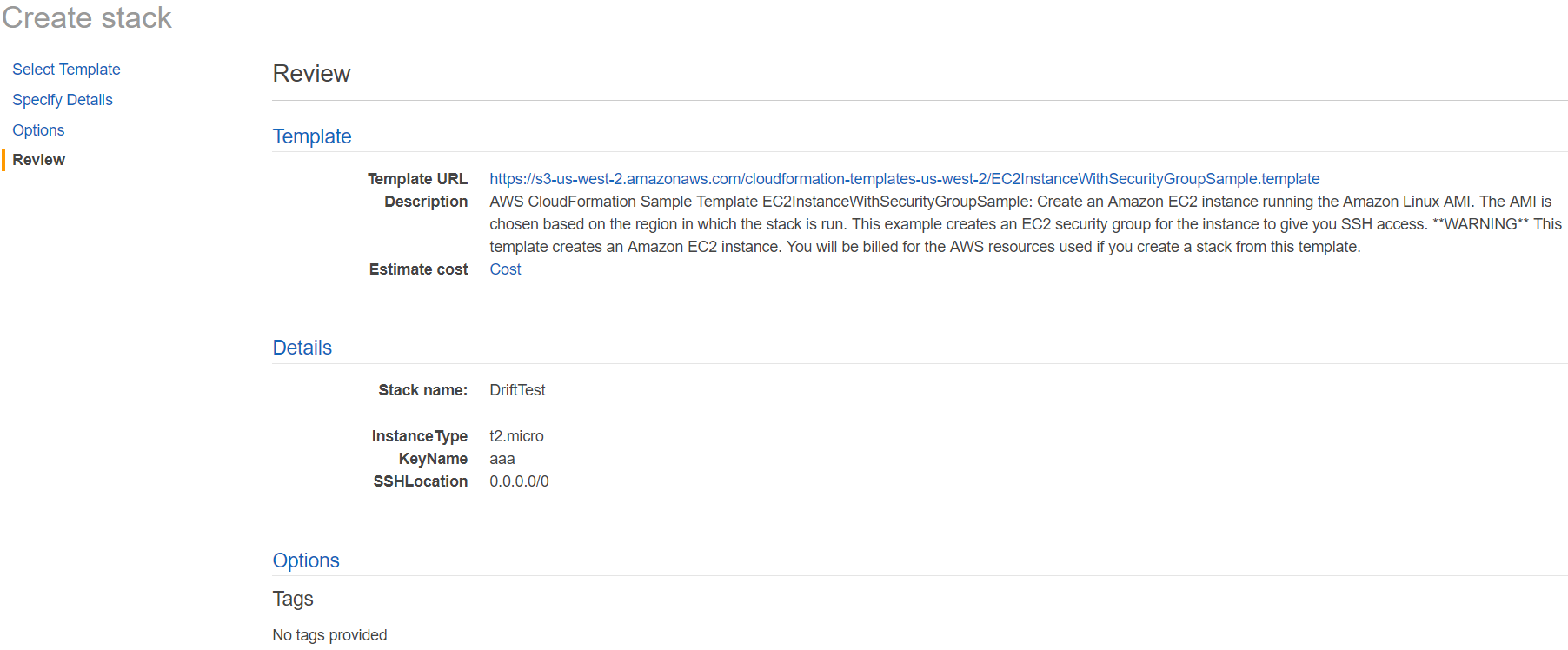Image resolution: width=1568 pixels, height=650 pixels.
Task: Click the Tags subheading
Action: click(x=293, y=599)
